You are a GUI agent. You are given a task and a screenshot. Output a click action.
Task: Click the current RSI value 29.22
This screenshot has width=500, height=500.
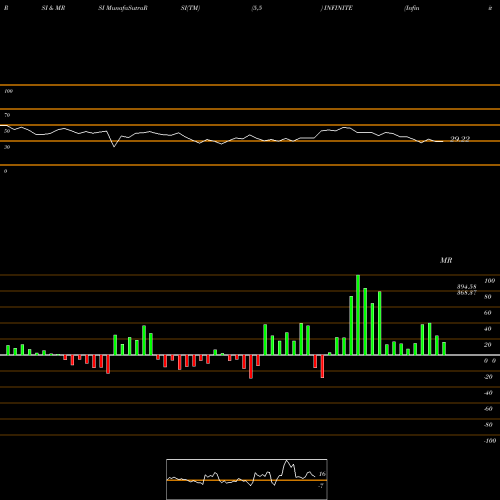click(x=460, y=139)
